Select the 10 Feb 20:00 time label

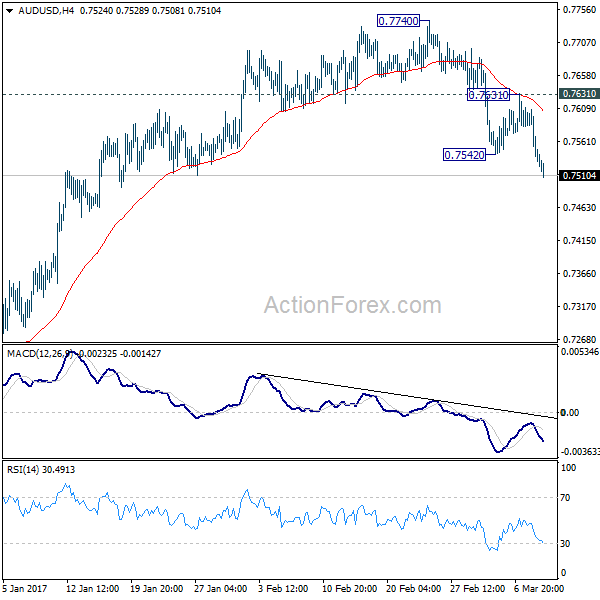[x=349, y=589]
